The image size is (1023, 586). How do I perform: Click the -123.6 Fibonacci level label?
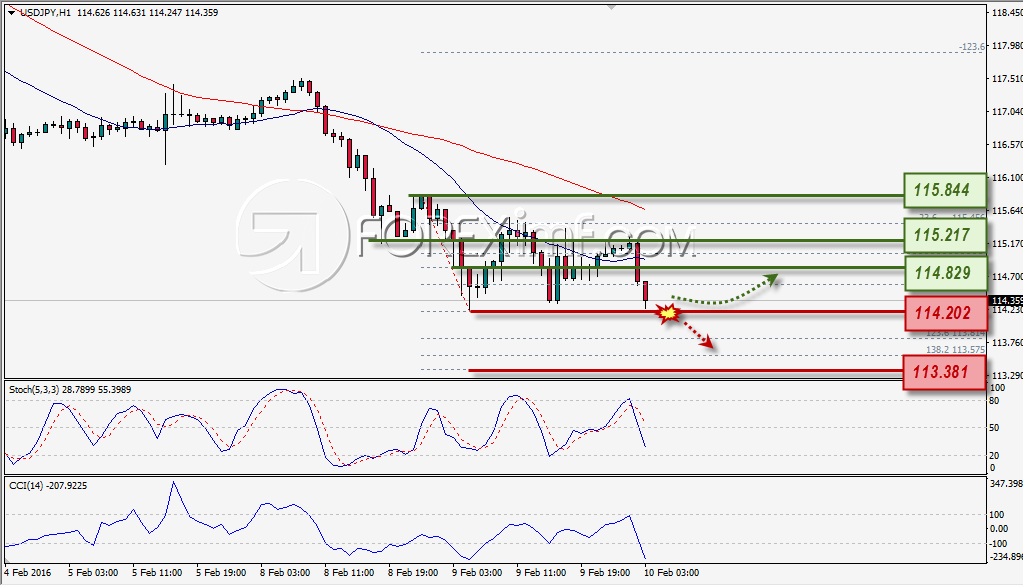coord(971,47)
